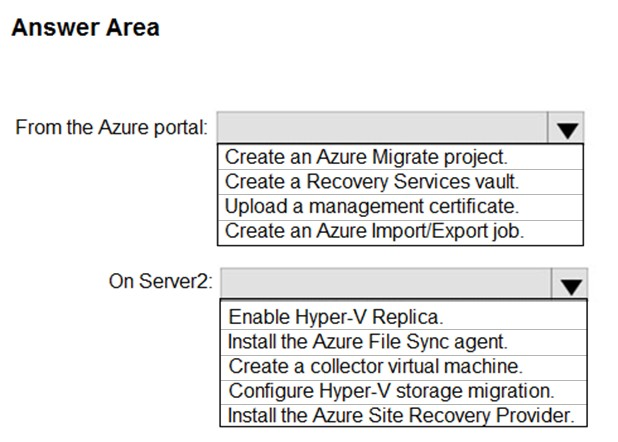
Task: Click the On Server2 label
Action: 161,282
